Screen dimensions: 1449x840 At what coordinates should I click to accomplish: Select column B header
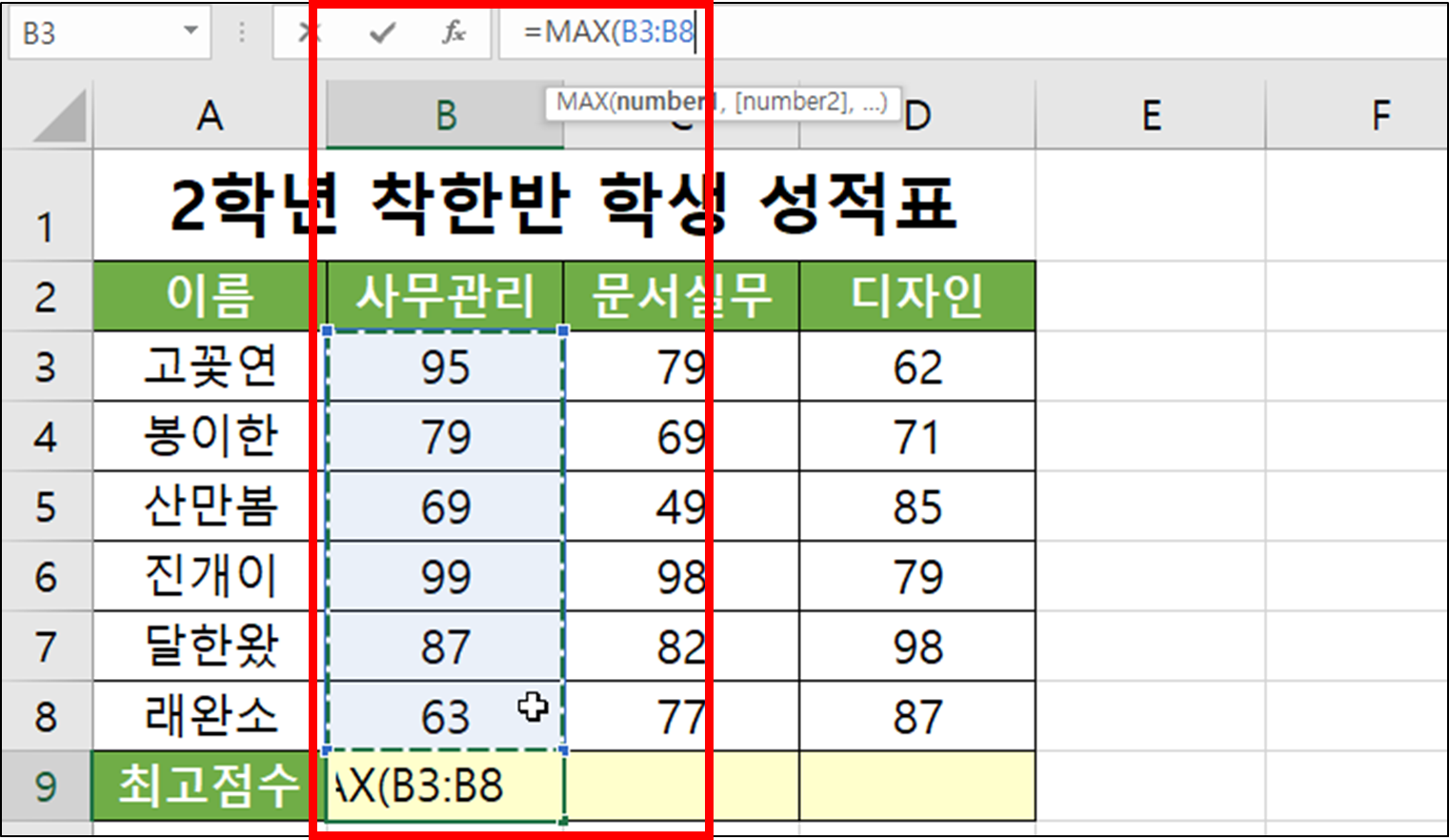tap(444, 115)
